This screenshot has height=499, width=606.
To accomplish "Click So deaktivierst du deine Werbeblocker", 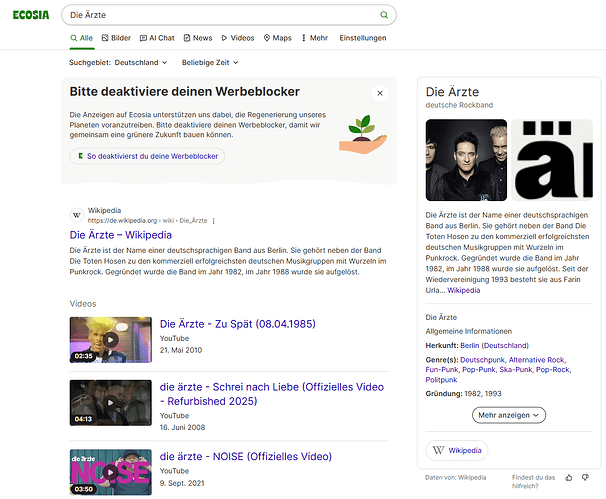I will pyautogui.click(x=147, y=156).
